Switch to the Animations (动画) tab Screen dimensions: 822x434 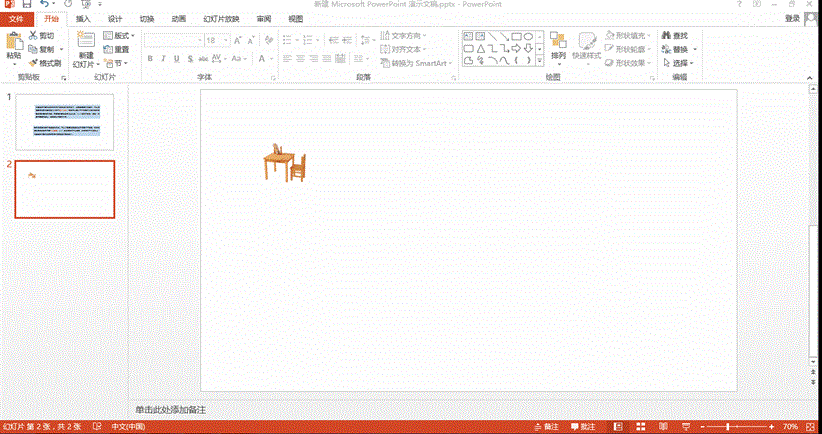(x=178, y=19)
